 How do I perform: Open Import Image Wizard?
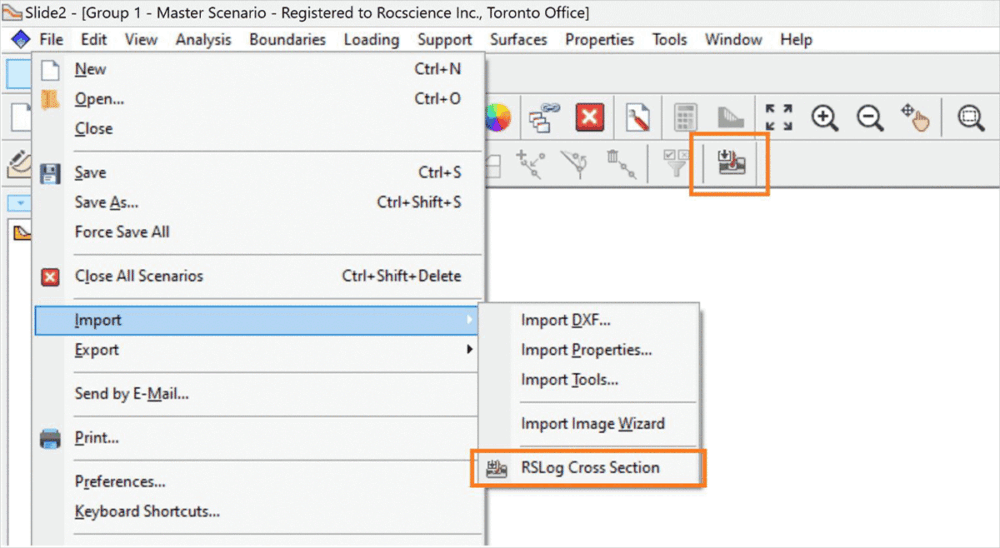click(592, 424)
